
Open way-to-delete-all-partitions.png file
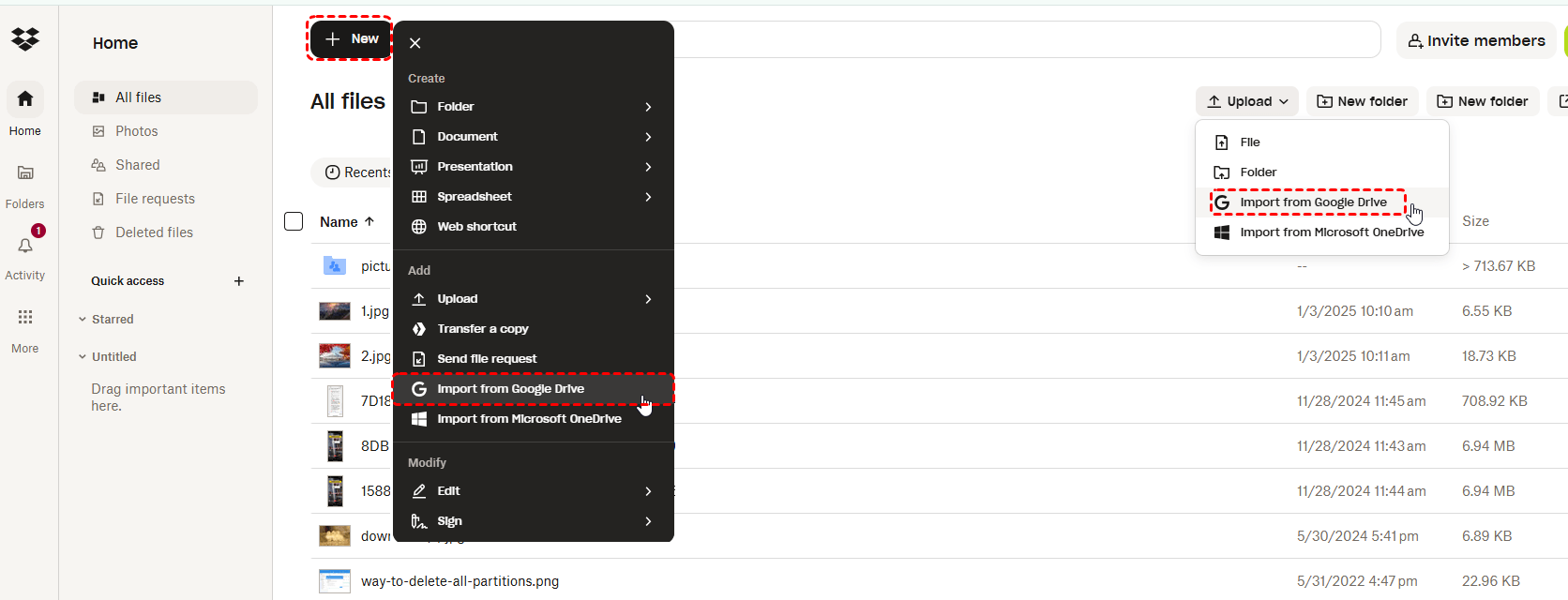[x=460, y=581]
